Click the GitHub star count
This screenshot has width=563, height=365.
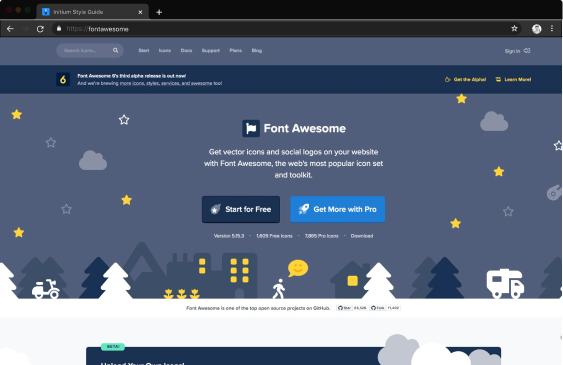(x=360, y=308)
